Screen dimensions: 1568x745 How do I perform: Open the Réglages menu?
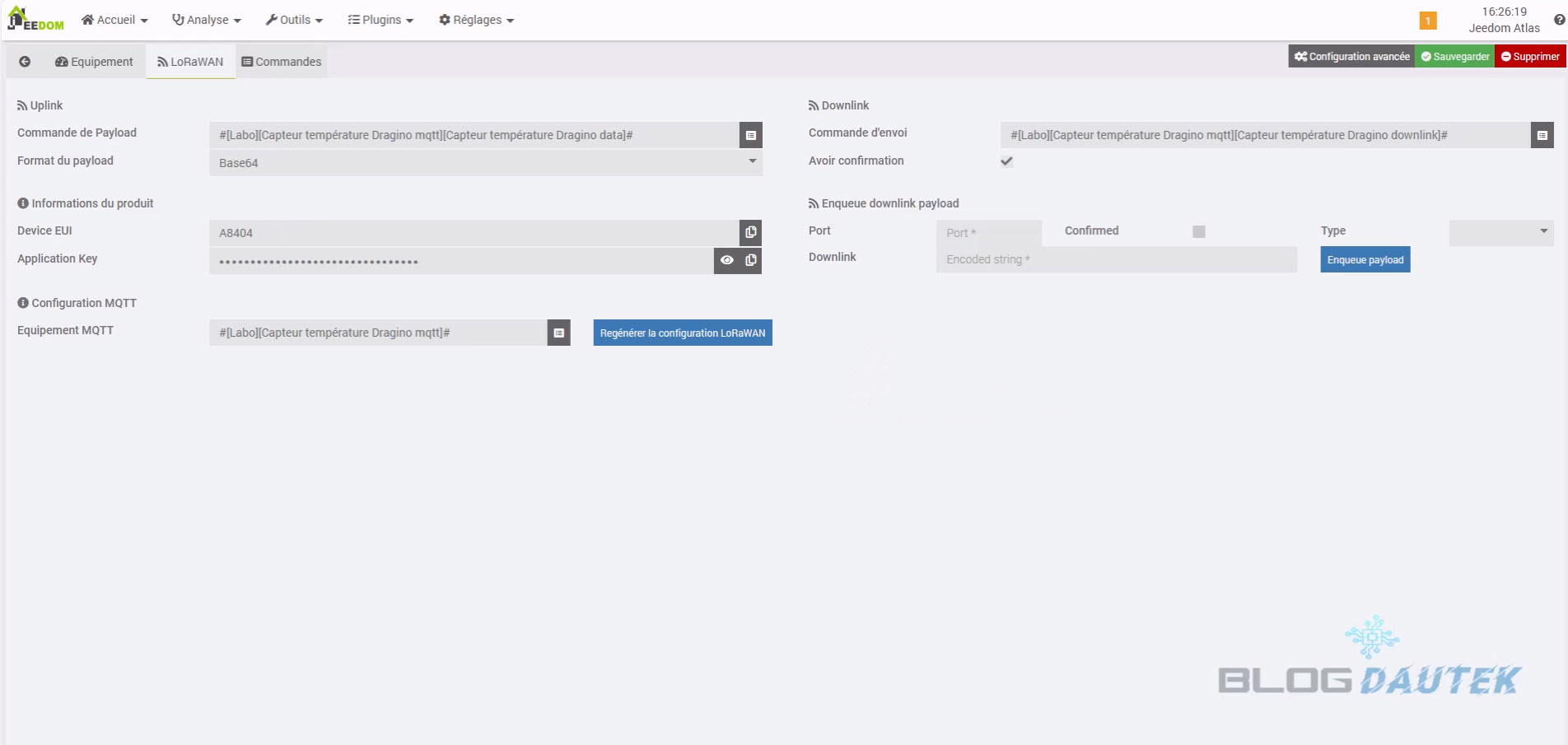click(476, 20)
